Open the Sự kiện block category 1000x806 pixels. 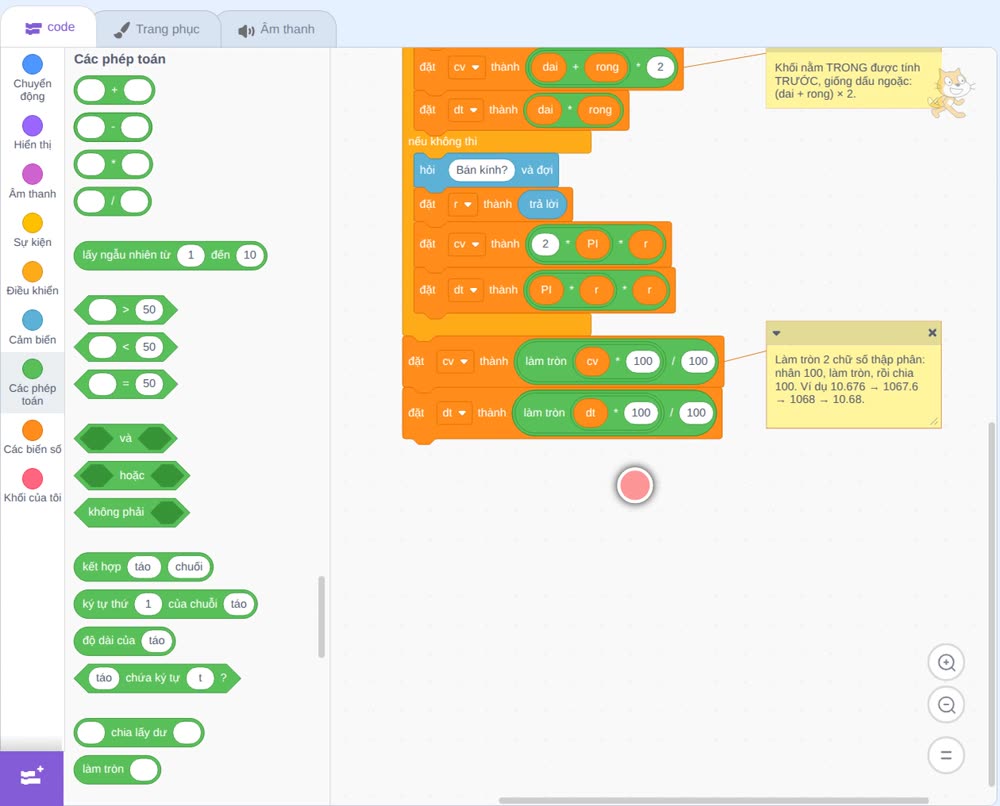pos(32,230)
